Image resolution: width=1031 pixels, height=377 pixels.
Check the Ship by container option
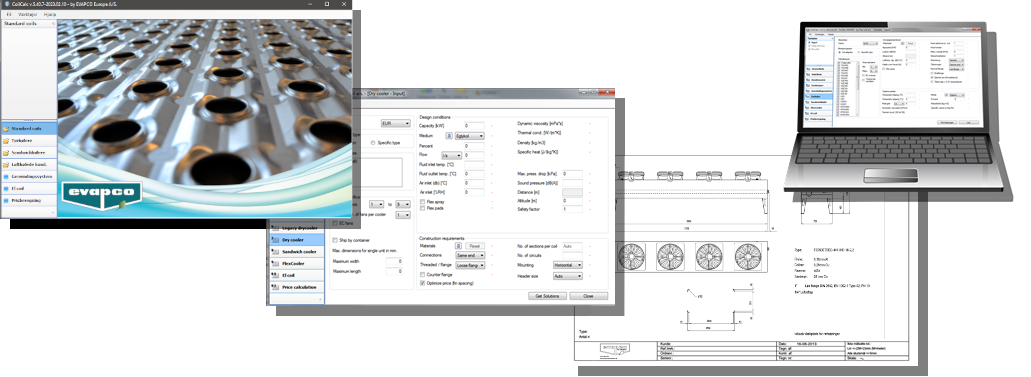point(335,240)
